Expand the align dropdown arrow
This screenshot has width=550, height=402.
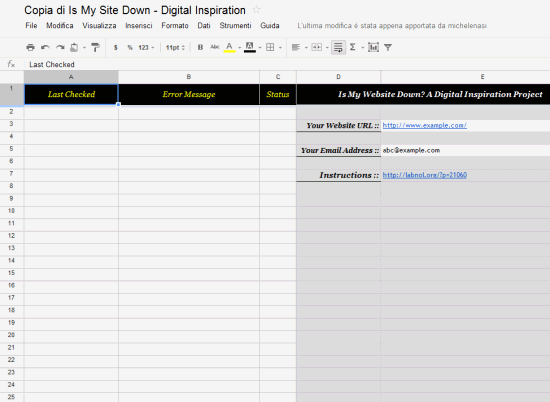click(x=306, y=48)
